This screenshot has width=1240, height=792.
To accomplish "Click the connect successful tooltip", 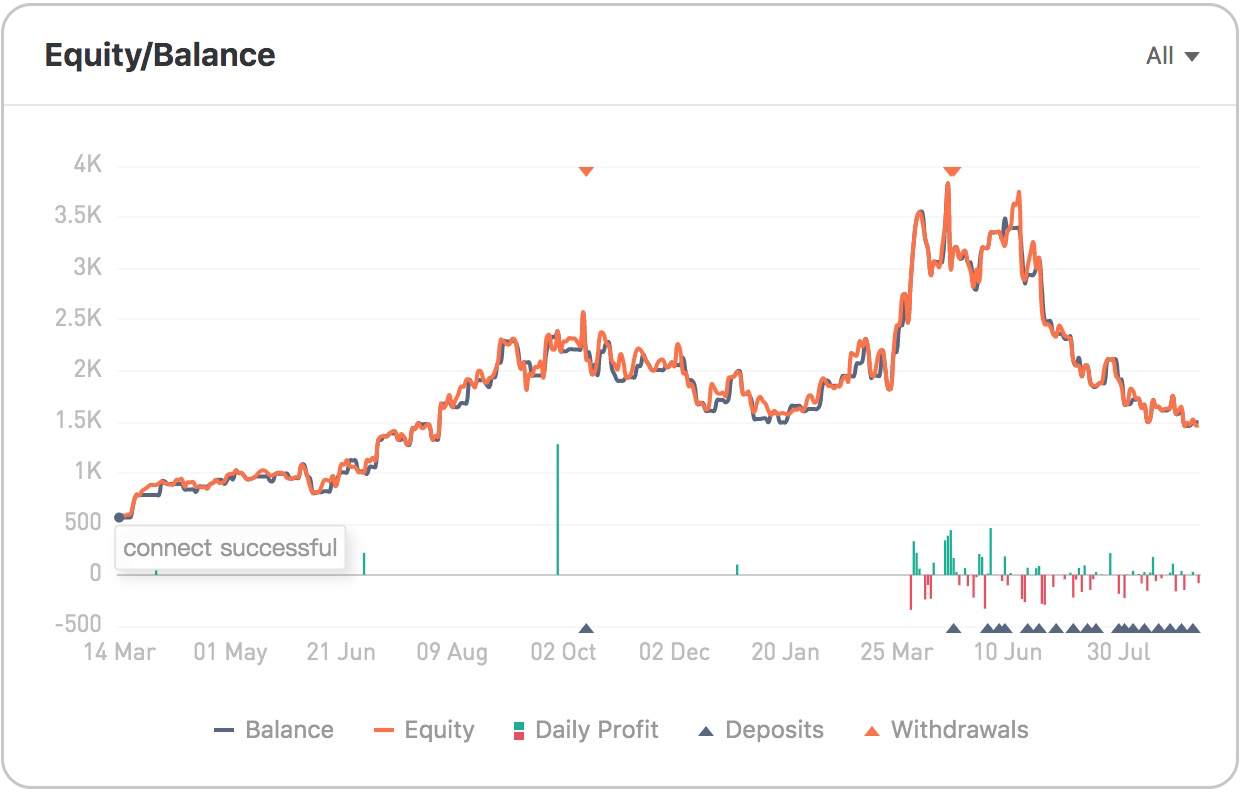I will point(230,548).
